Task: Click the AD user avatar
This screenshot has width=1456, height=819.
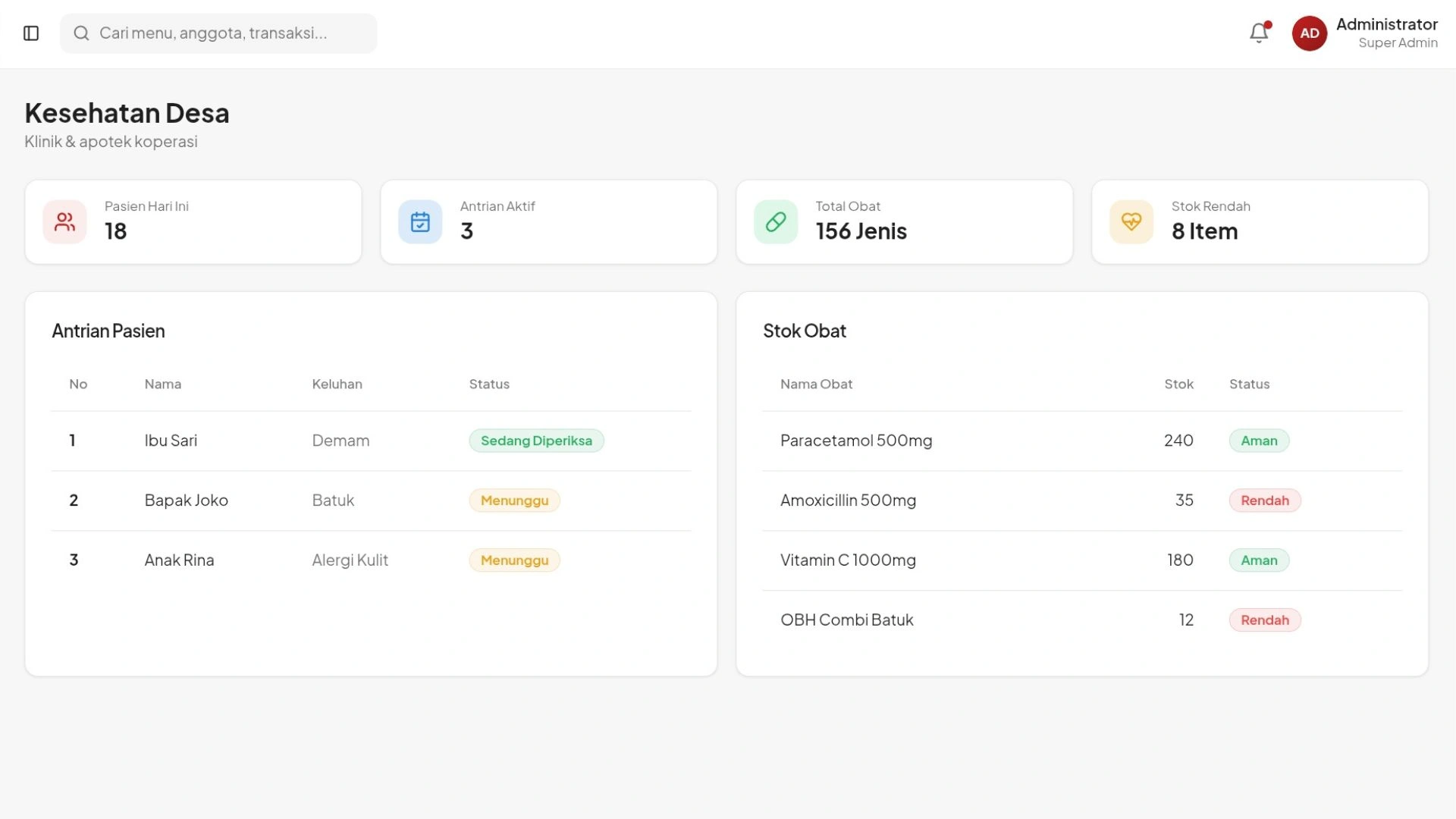Action: [1309, 33]
